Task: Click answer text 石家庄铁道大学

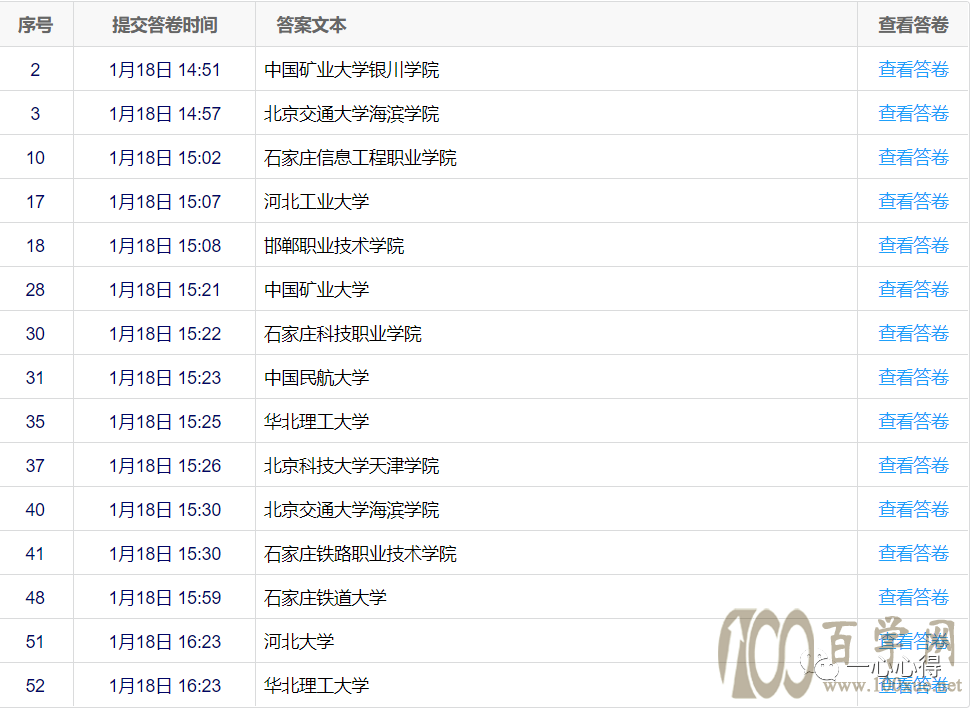Action: (325, 598)
